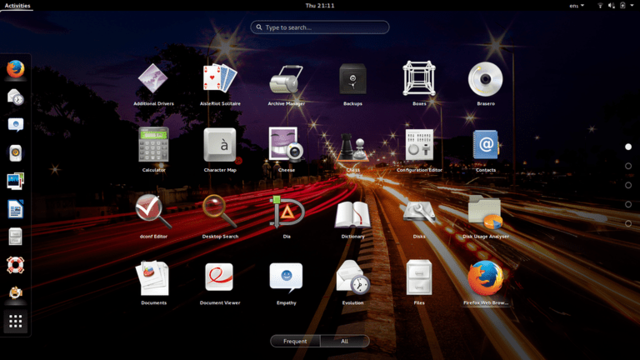Click the Empathy chat icon in the dash
Screen dimensions: 640x360
[x=16, y=125]
